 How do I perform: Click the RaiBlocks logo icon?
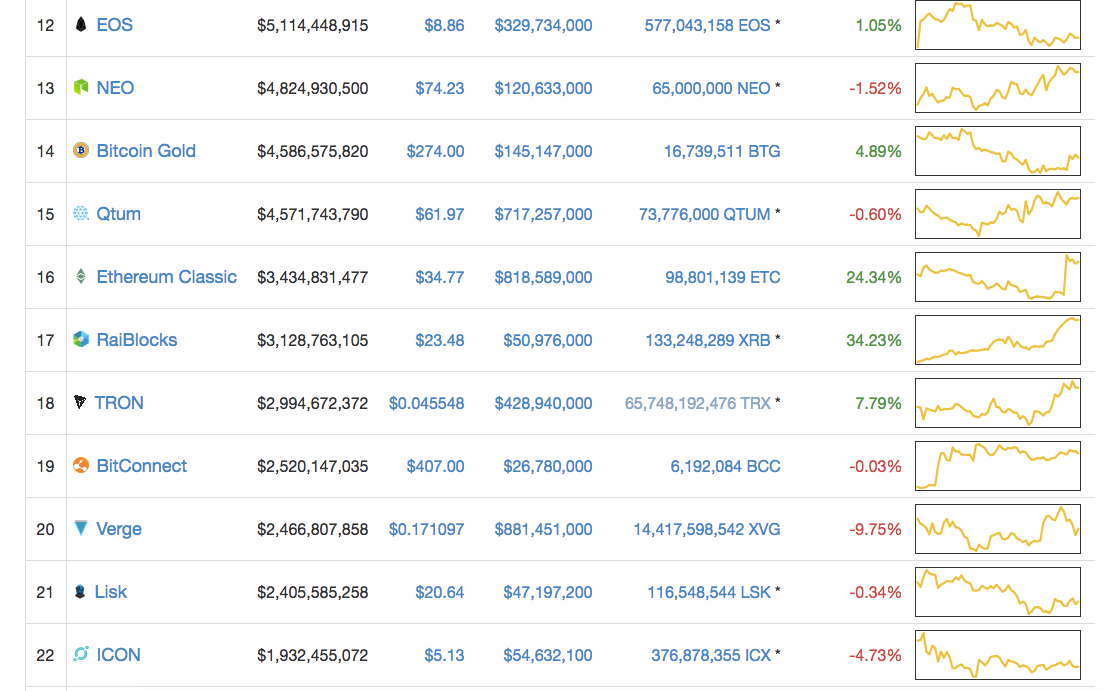click(81, 339)
